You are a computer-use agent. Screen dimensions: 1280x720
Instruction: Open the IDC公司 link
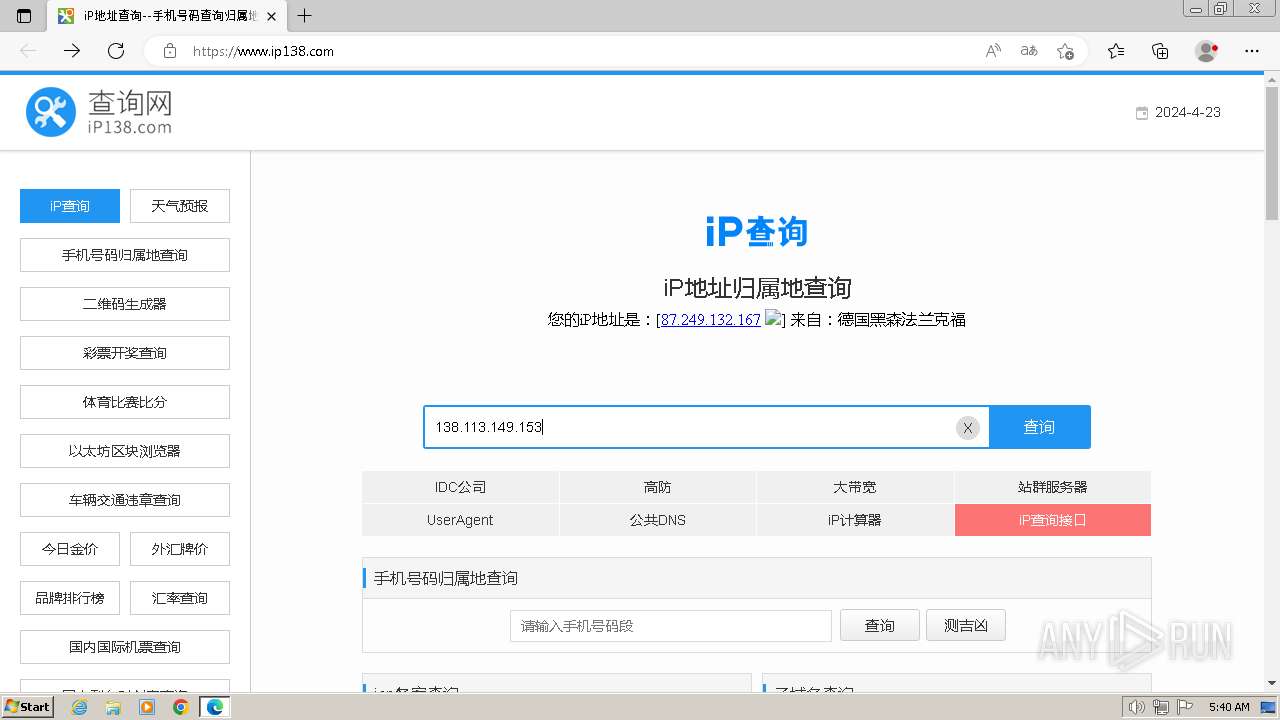460,487
